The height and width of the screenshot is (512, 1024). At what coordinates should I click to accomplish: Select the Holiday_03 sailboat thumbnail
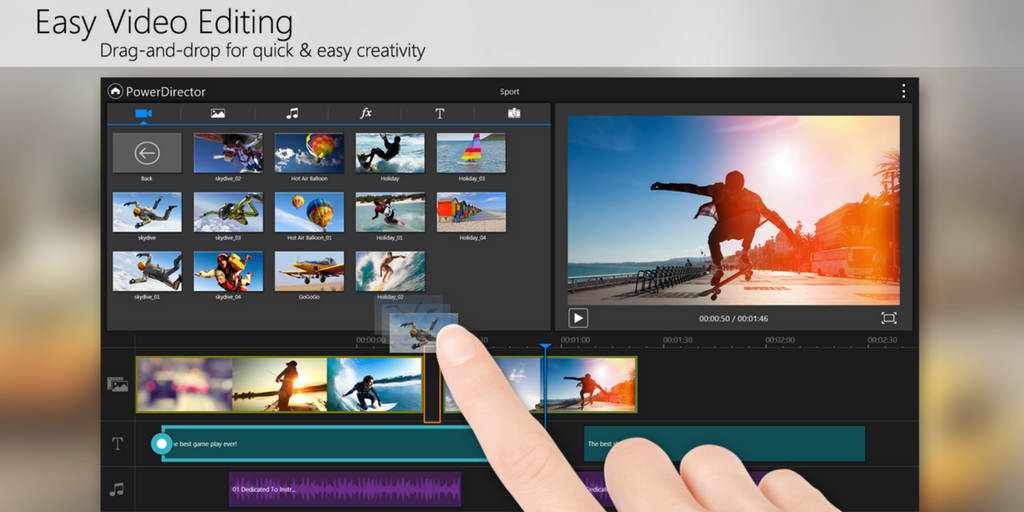471,153
